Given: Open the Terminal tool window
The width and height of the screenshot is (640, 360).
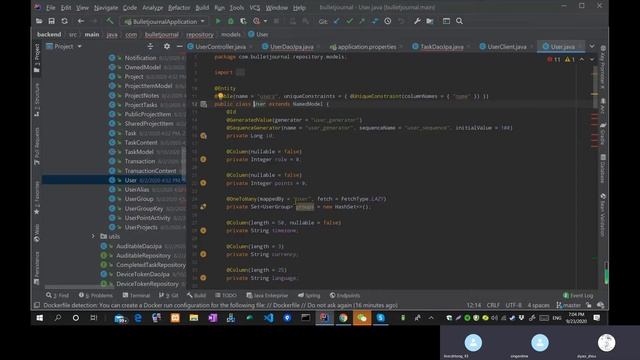Looking at the screenshot, I should [x=136, y=295].
